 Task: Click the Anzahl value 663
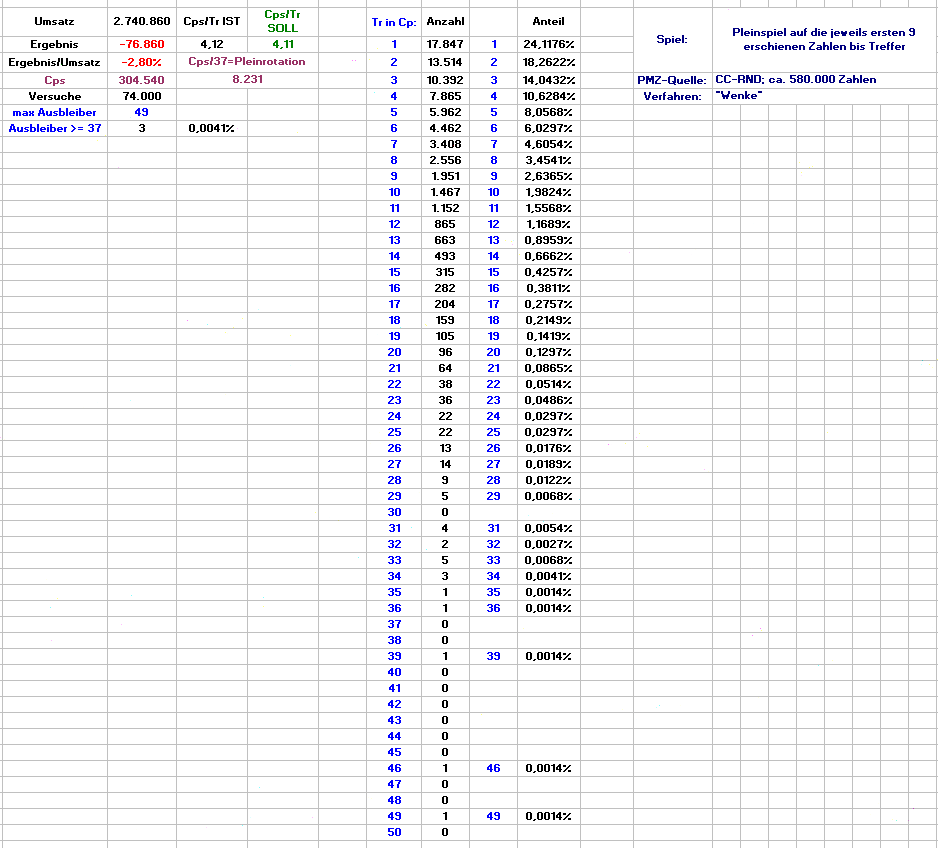click(445, 240)
